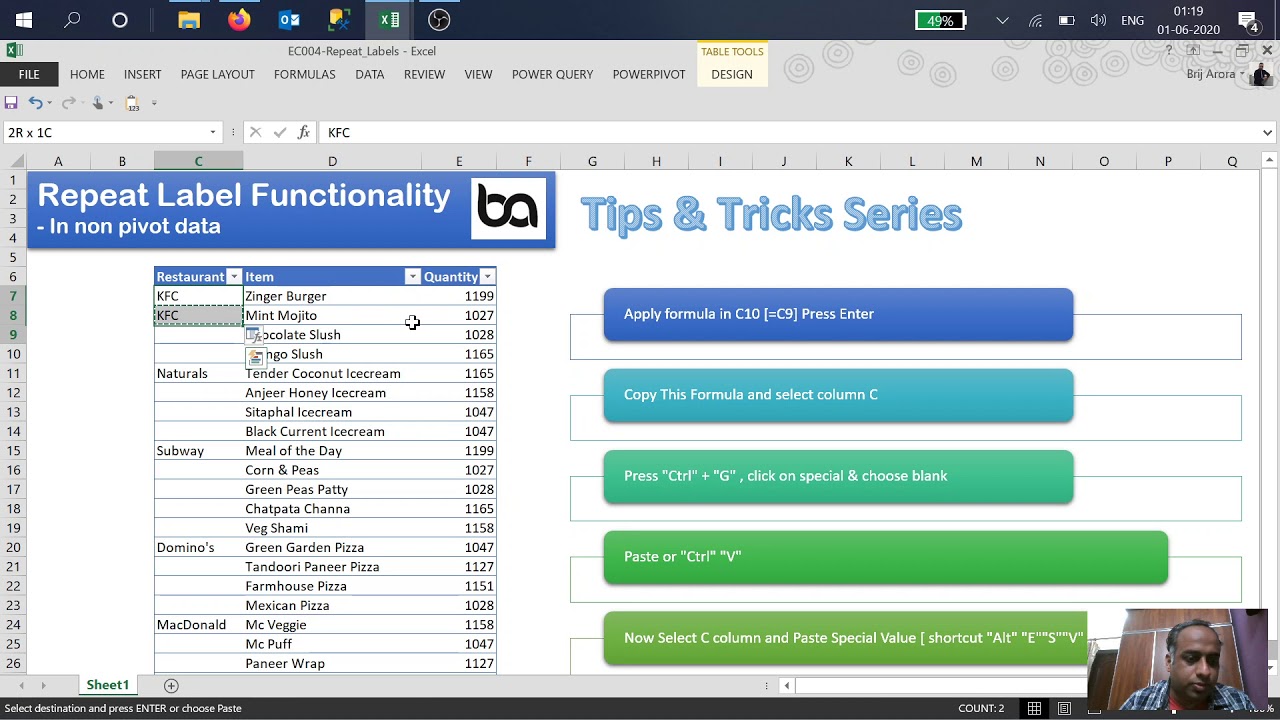Switch to the VIEW tab
This screenshot has height=720, width=1280.
coord(478,74)
